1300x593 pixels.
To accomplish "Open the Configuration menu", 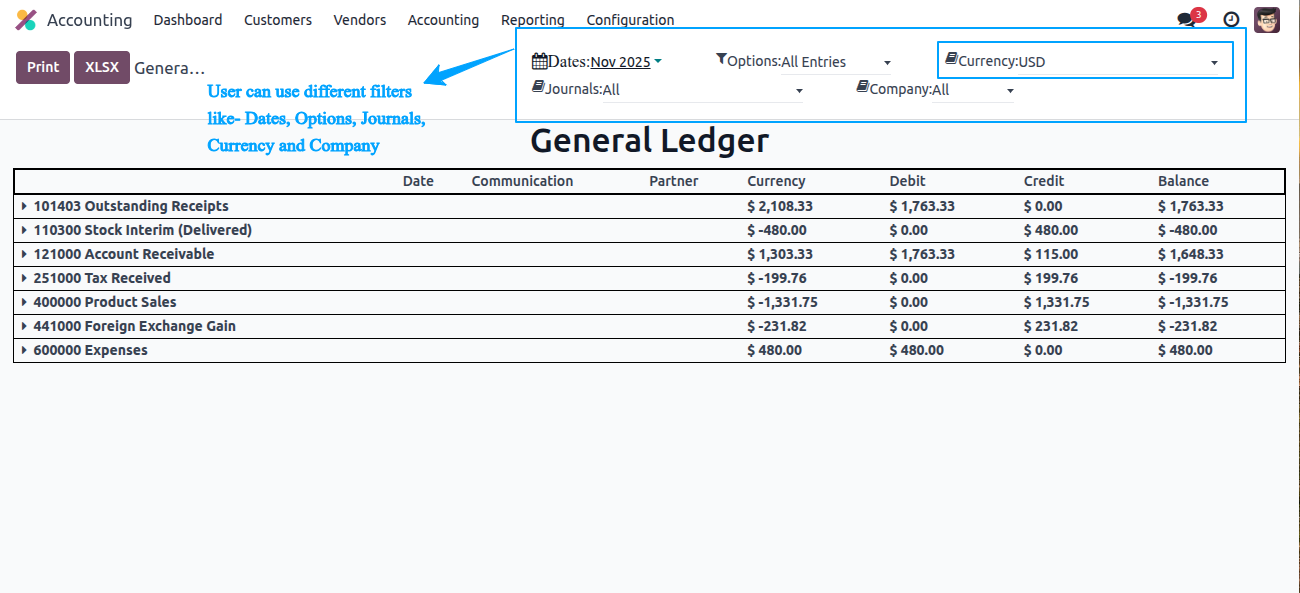I will coord(630,20).
